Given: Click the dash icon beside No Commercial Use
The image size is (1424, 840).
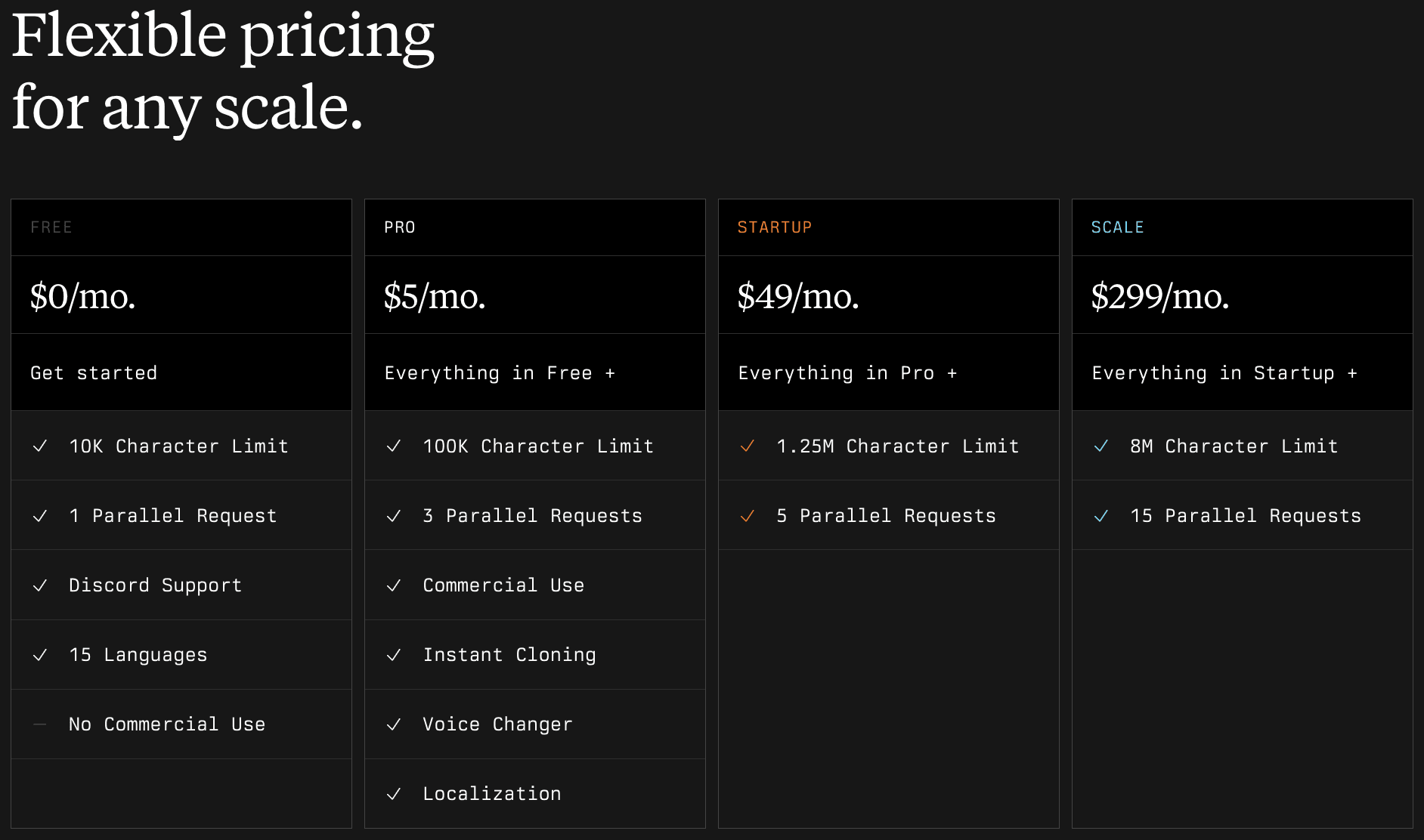Looking at the screenshot, I should coord(40,724).
